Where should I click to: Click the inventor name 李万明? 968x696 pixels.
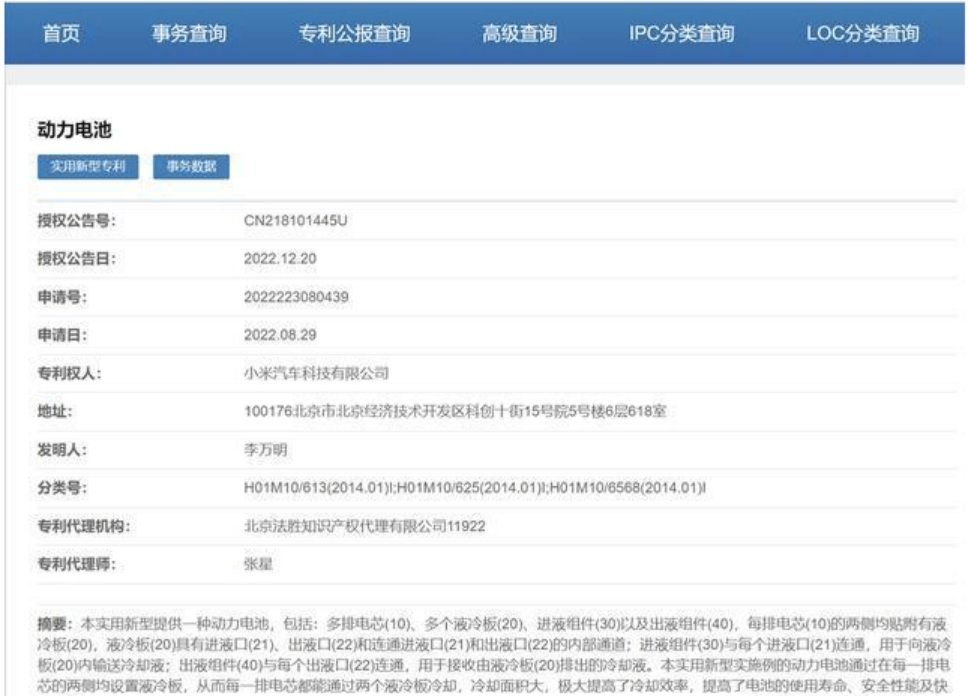(265, 450)
